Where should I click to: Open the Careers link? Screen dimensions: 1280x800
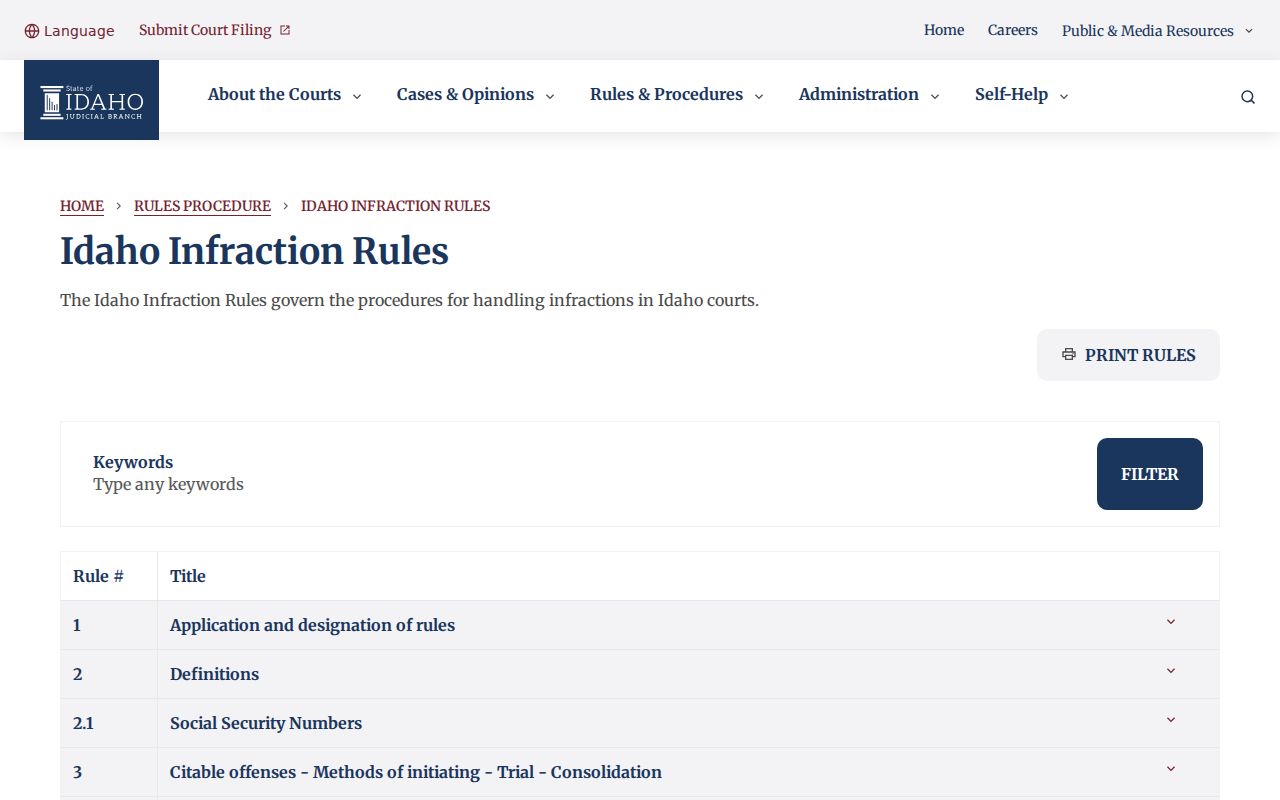pos(1013,30)
